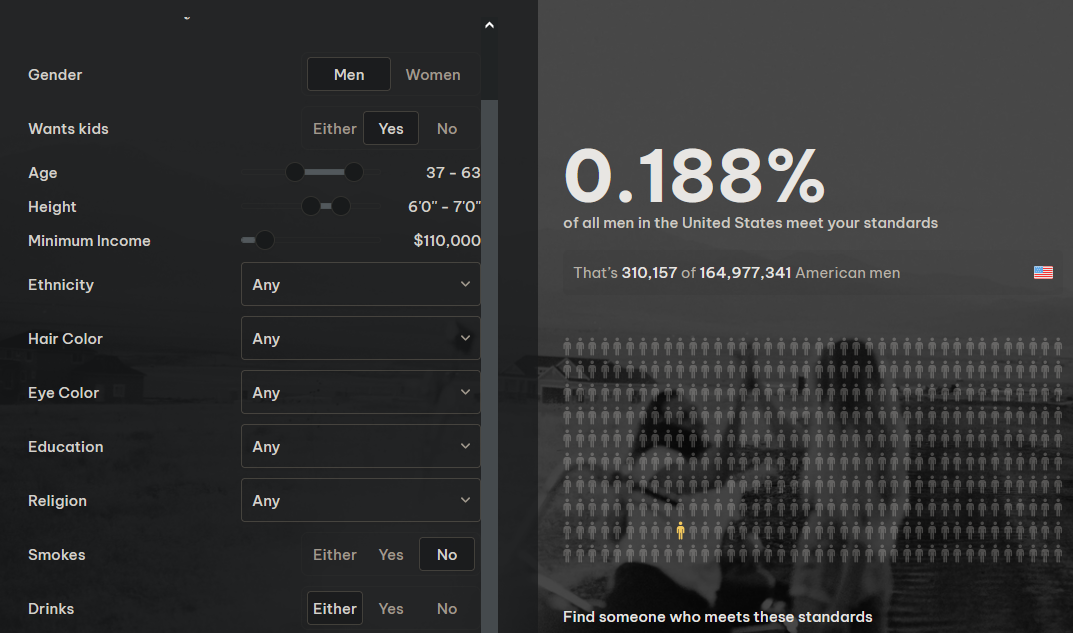This screenshot has height=633, width=1073.
Task: Open the Education dropdown
Action: 361,446
